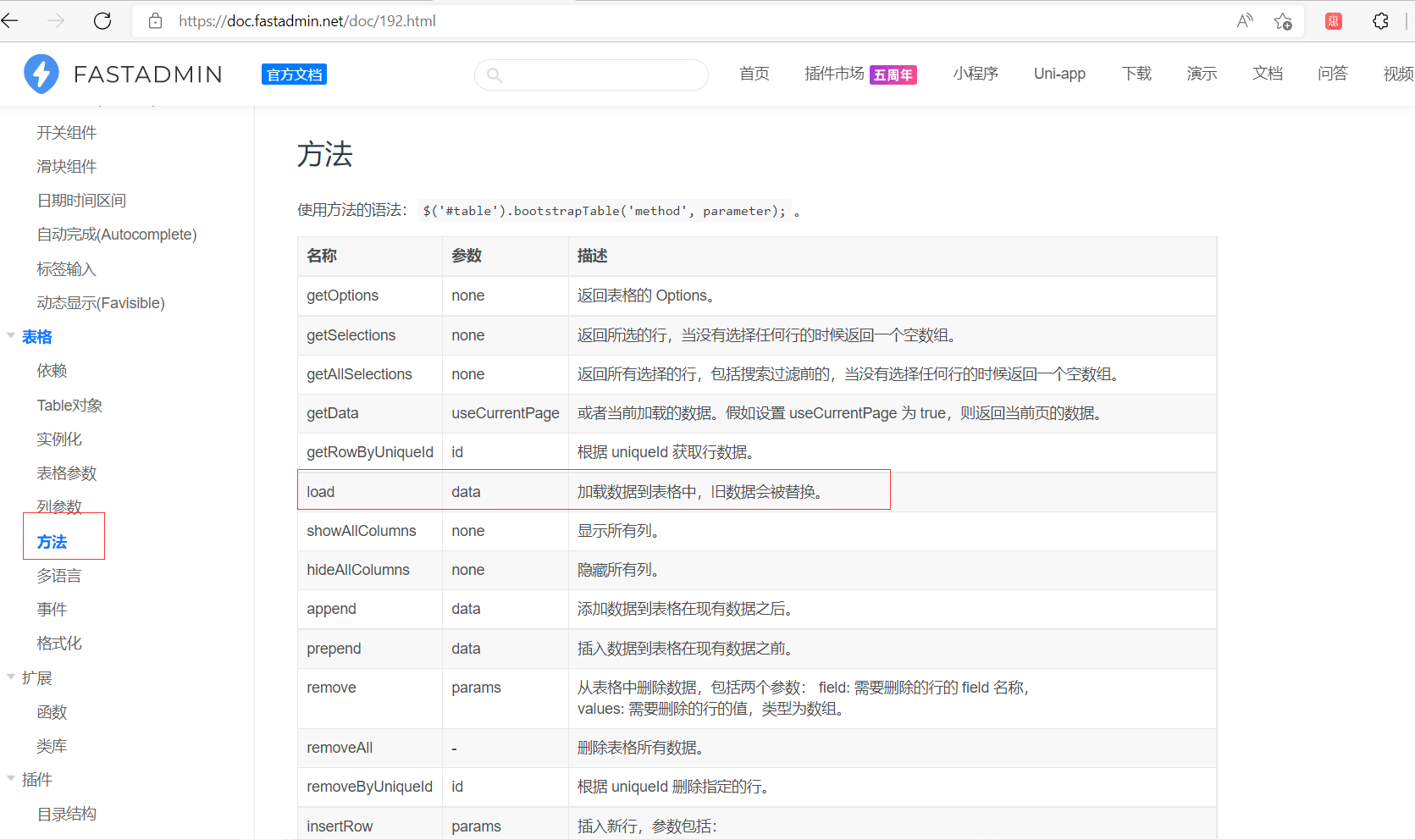Click the red extension icon near address bar
The image size is (1415, 840).
coord(1332,21)
